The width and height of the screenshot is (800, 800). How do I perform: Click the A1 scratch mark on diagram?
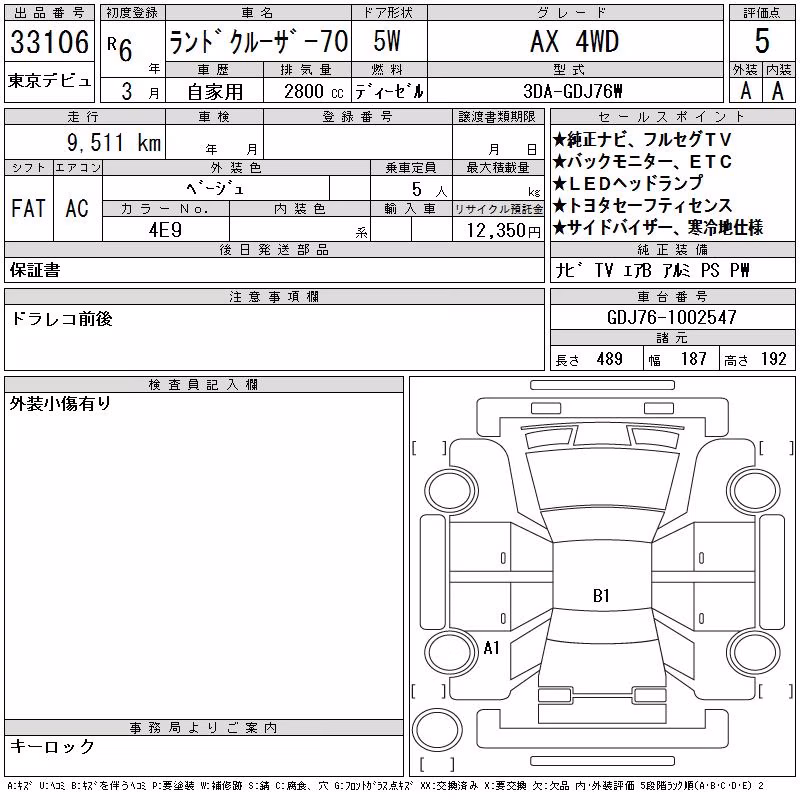pos(491,648)
